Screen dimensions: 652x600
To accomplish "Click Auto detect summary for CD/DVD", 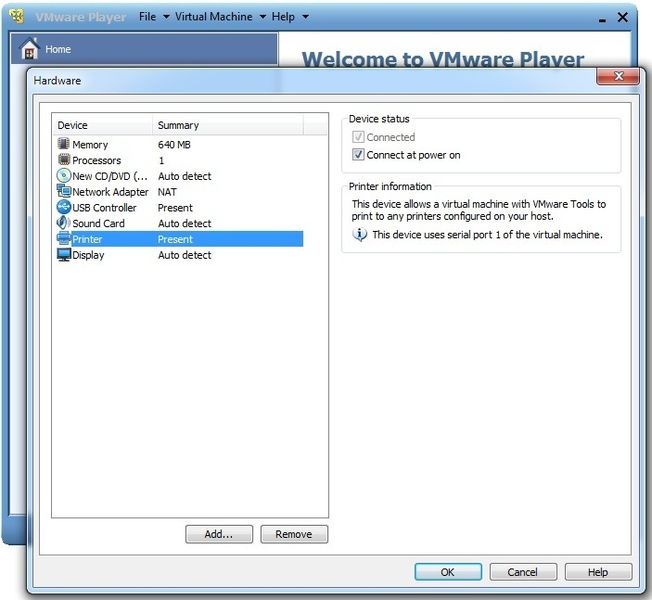I will pyautogui.click(x=185, y=176).
